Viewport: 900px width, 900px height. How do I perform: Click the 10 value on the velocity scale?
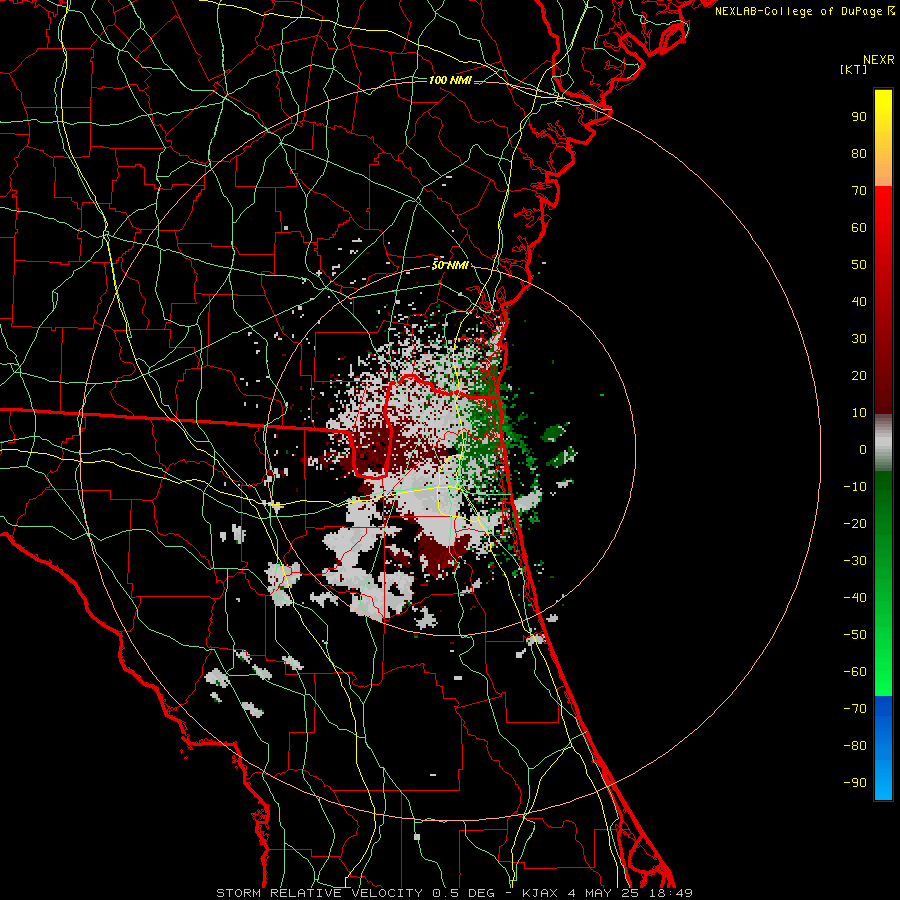[x=859, y=413]
